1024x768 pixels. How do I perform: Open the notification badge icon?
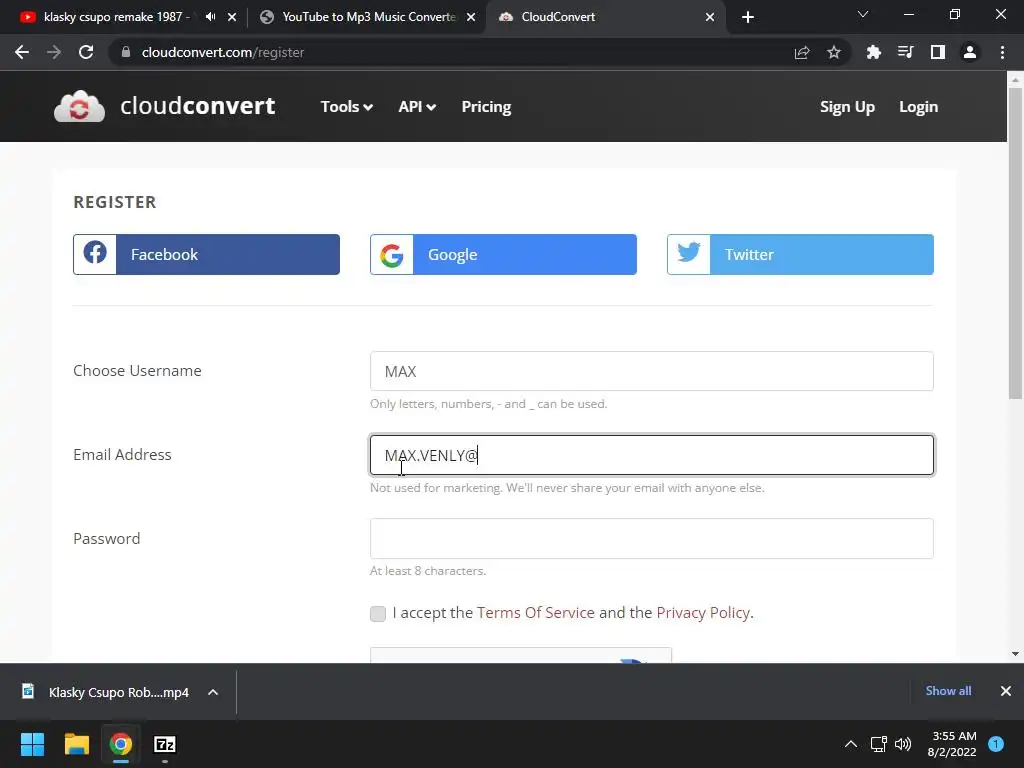tap(996, 744)
